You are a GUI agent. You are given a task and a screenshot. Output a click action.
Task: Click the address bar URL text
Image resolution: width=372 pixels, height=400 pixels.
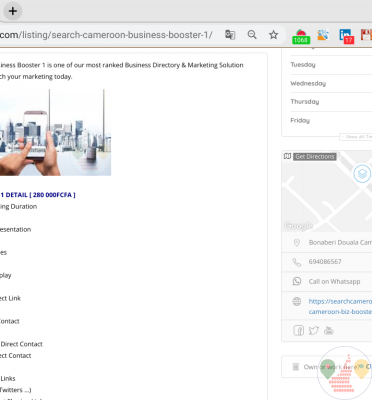[x=106, y=35]
